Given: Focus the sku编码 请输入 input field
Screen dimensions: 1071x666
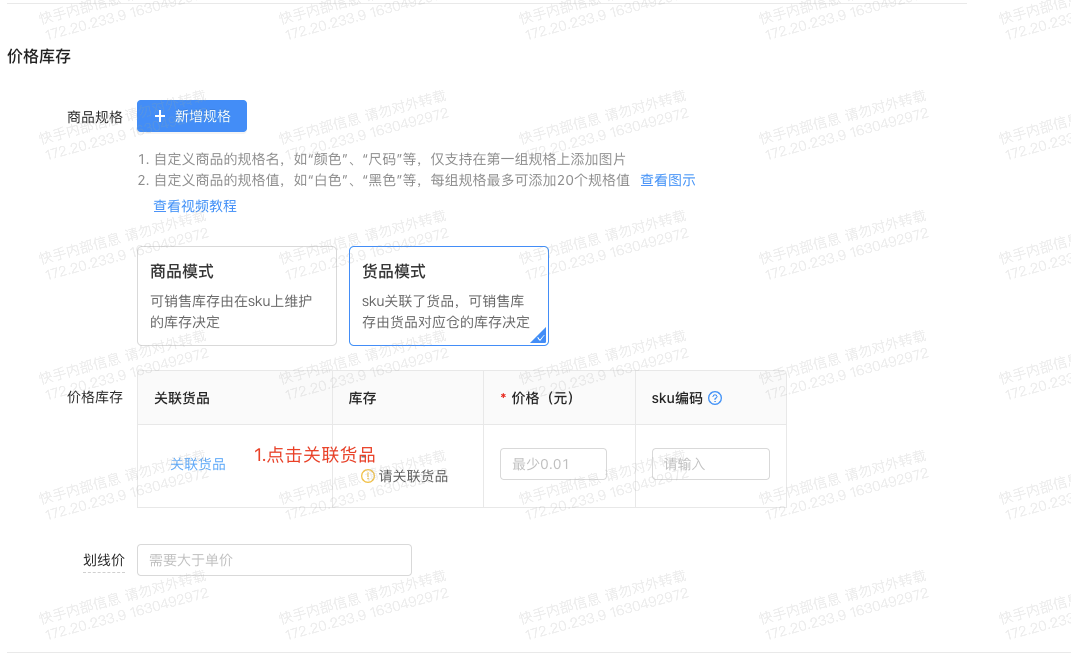Looking at the screenshot, I should [711, 464].
